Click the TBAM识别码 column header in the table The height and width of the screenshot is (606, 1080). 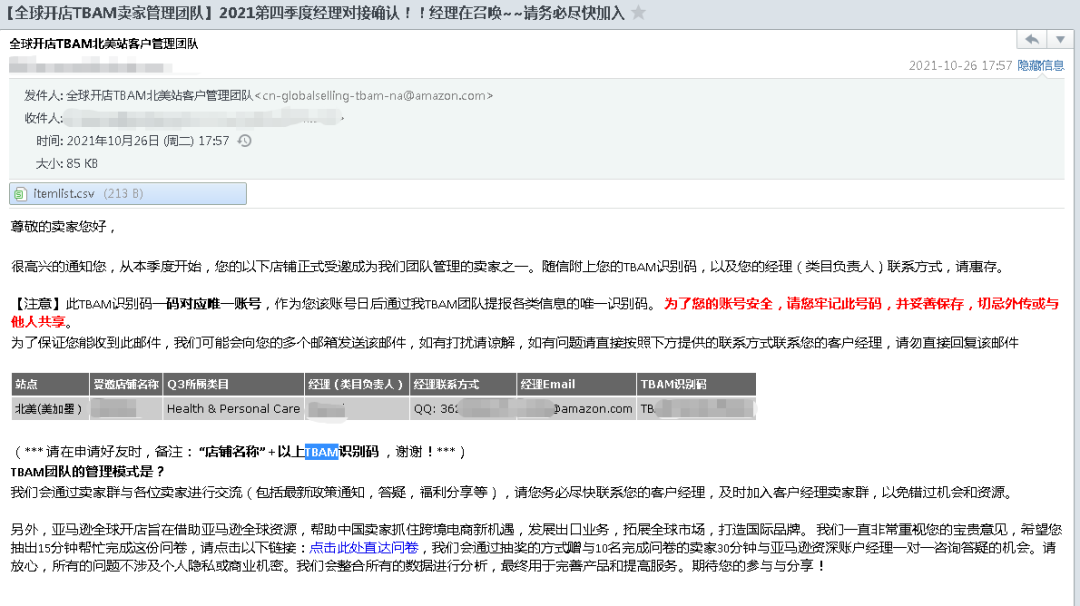pyautogui.click(x=676, y=384)
